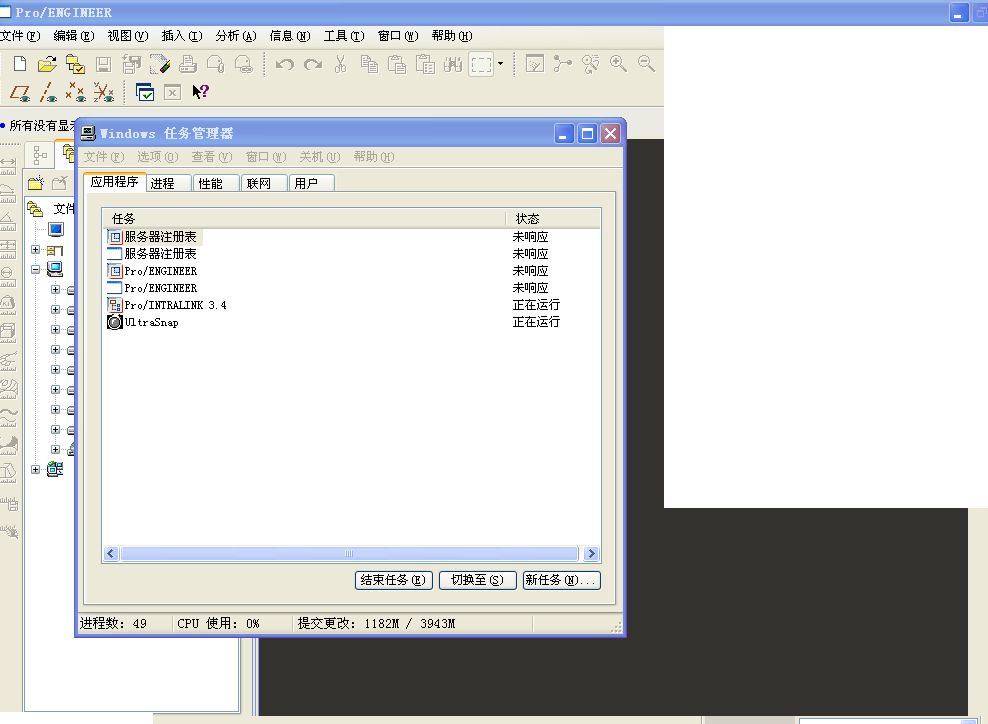Open the 编辑(E) menu

[74, 36]
